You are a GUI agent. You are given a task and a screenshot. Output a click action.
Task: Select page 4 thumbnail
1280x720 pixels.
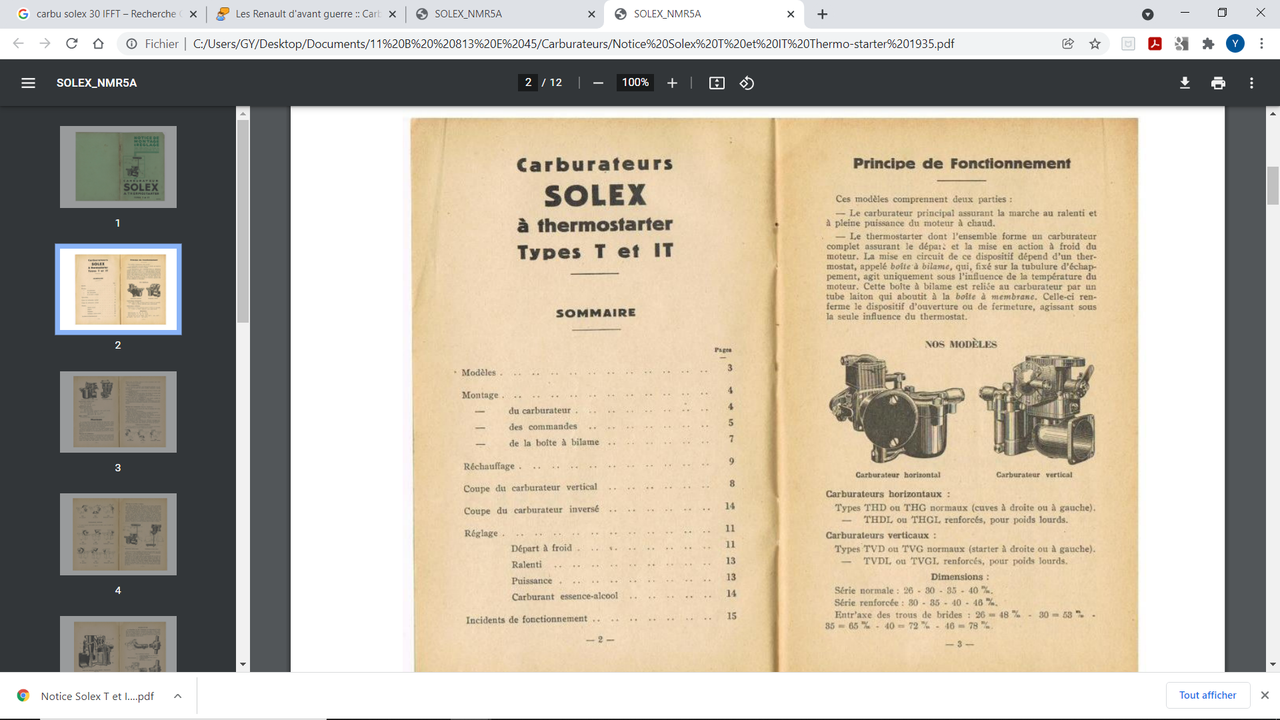[x=118, y=534]
